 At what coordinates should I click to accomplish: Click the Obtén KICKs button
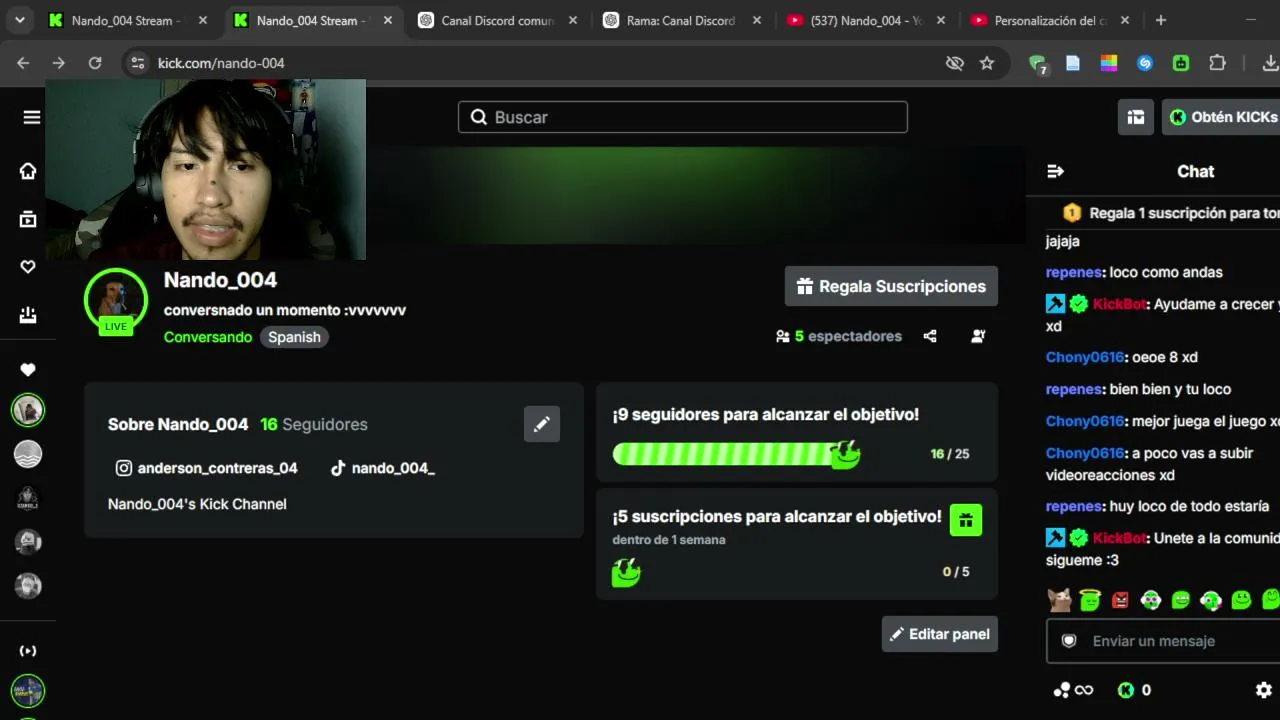pos(1221,117)
